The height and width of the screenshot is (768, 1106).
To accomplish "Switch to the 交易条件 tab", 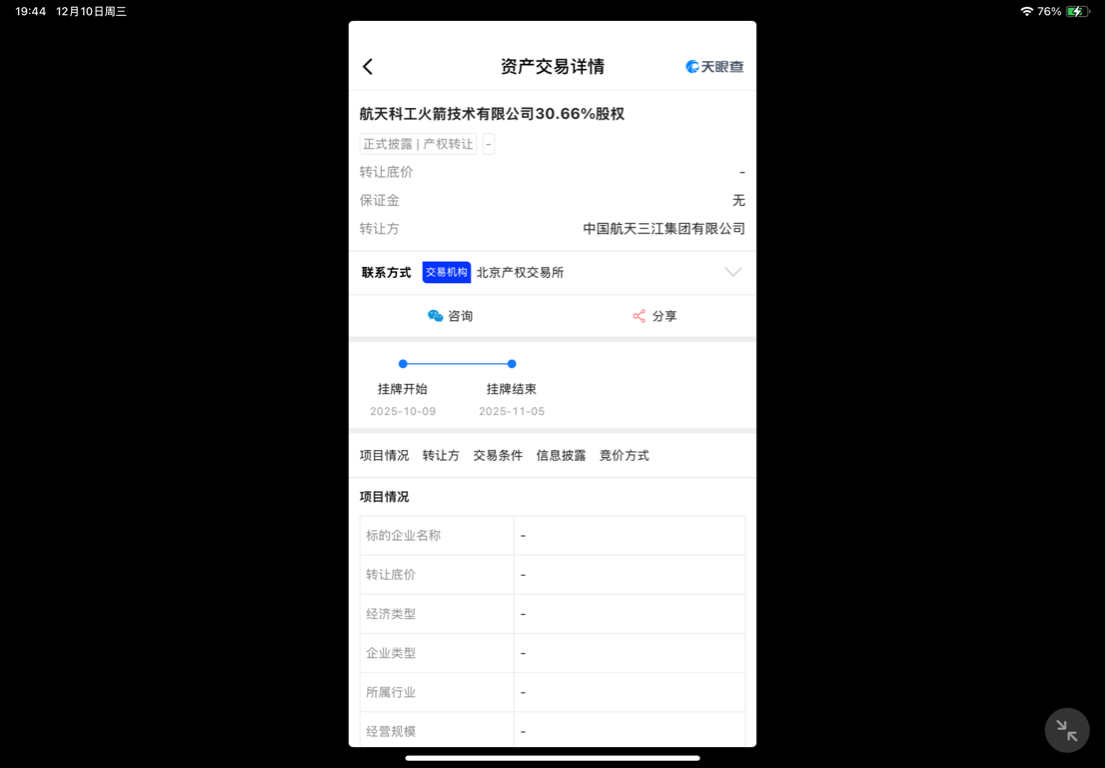I will [498, 456].
